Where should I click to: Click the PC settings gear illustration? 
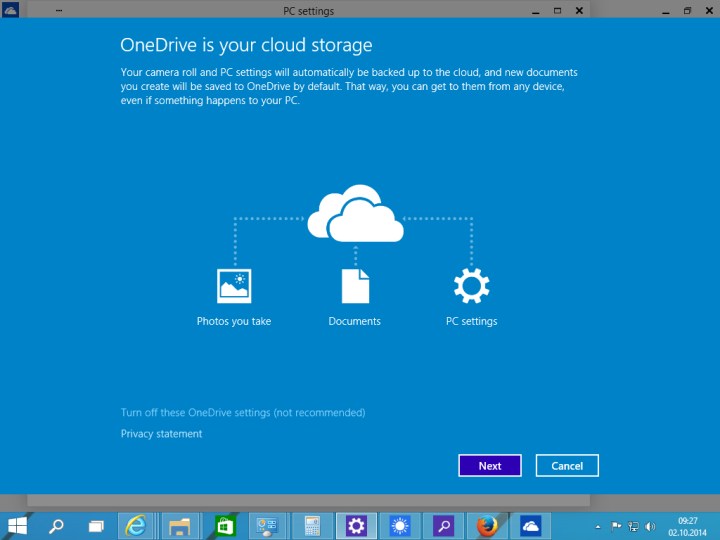(x=472, y=286)
